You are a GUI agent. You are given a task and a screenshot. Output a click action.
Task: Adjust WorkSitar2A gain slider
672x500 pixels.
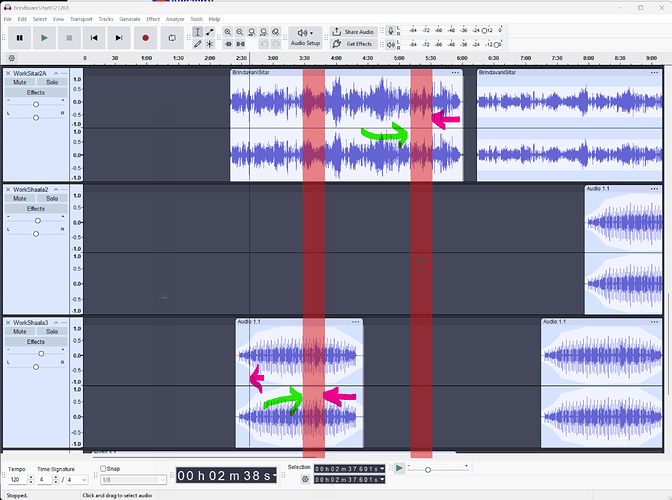point(36,104)
